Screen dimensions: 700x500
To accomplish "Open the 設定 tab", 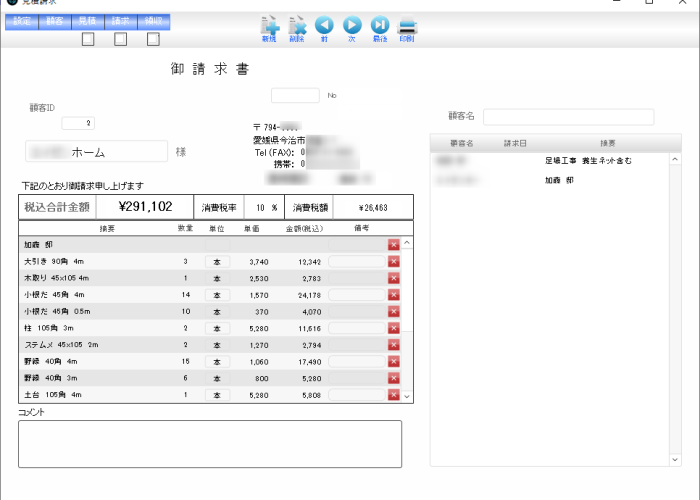I will click(x=22, y=21).
